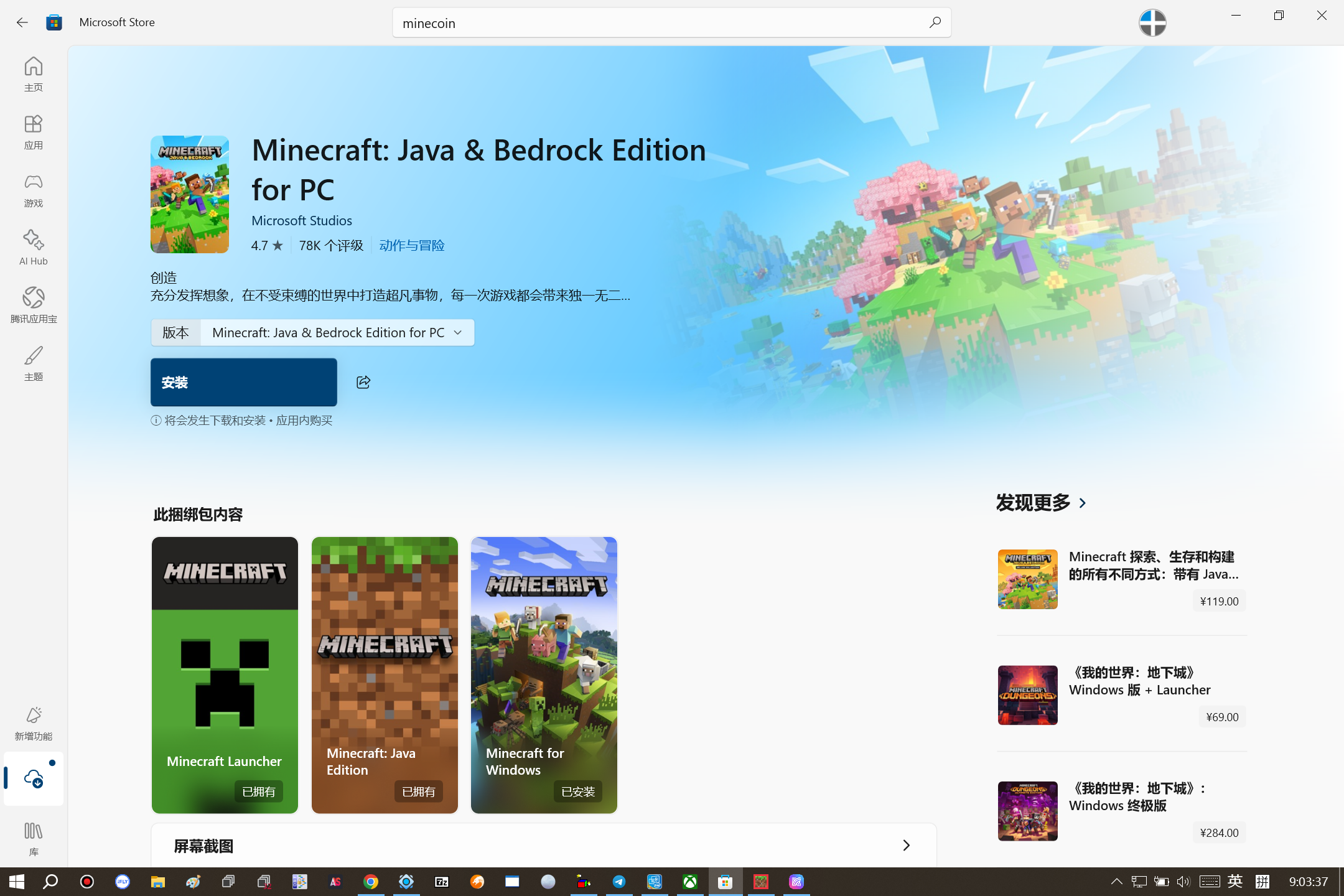The height and width of the screenshot is (896, 1344).
Task: Expand the screenshots (屏幕截图) section chevron
Action: [x=906, y=845]
